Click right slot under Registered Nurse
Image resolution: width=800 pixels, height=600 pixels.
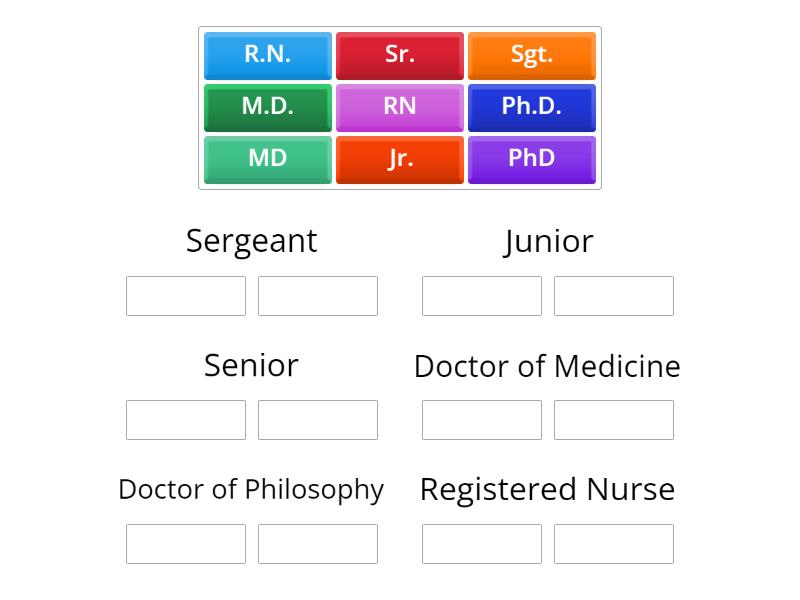(614, 544)
